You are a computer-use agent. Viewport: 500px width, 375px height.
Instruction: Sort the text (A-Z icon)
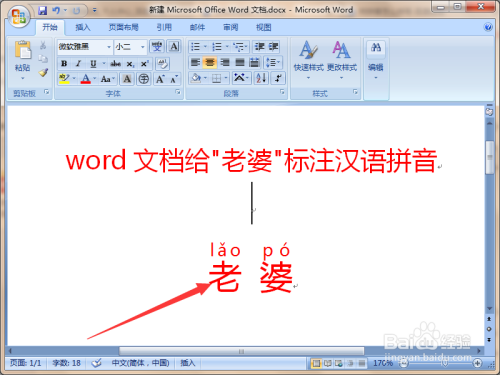pyautogui.click(x=261, y=78)
